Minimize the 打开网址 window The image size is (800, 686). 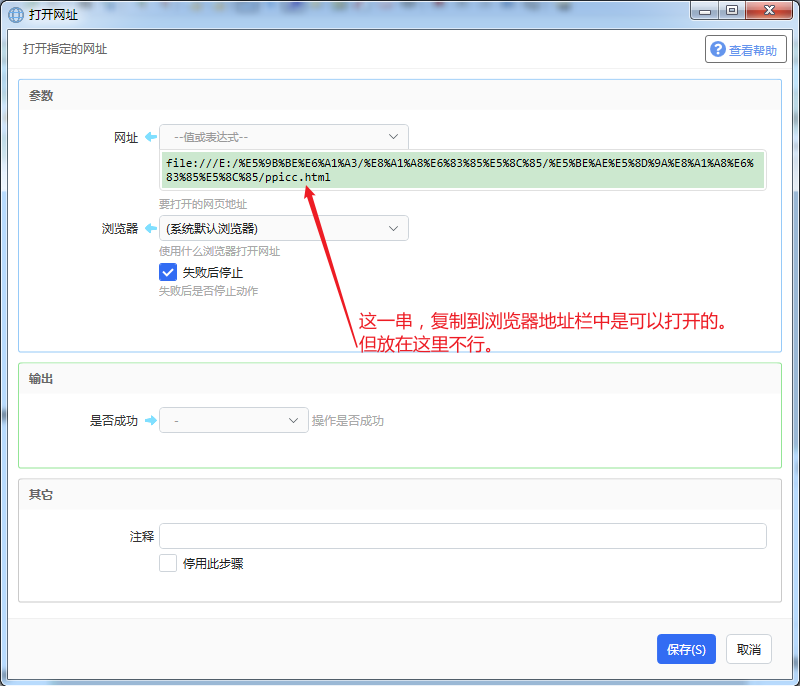705,10
